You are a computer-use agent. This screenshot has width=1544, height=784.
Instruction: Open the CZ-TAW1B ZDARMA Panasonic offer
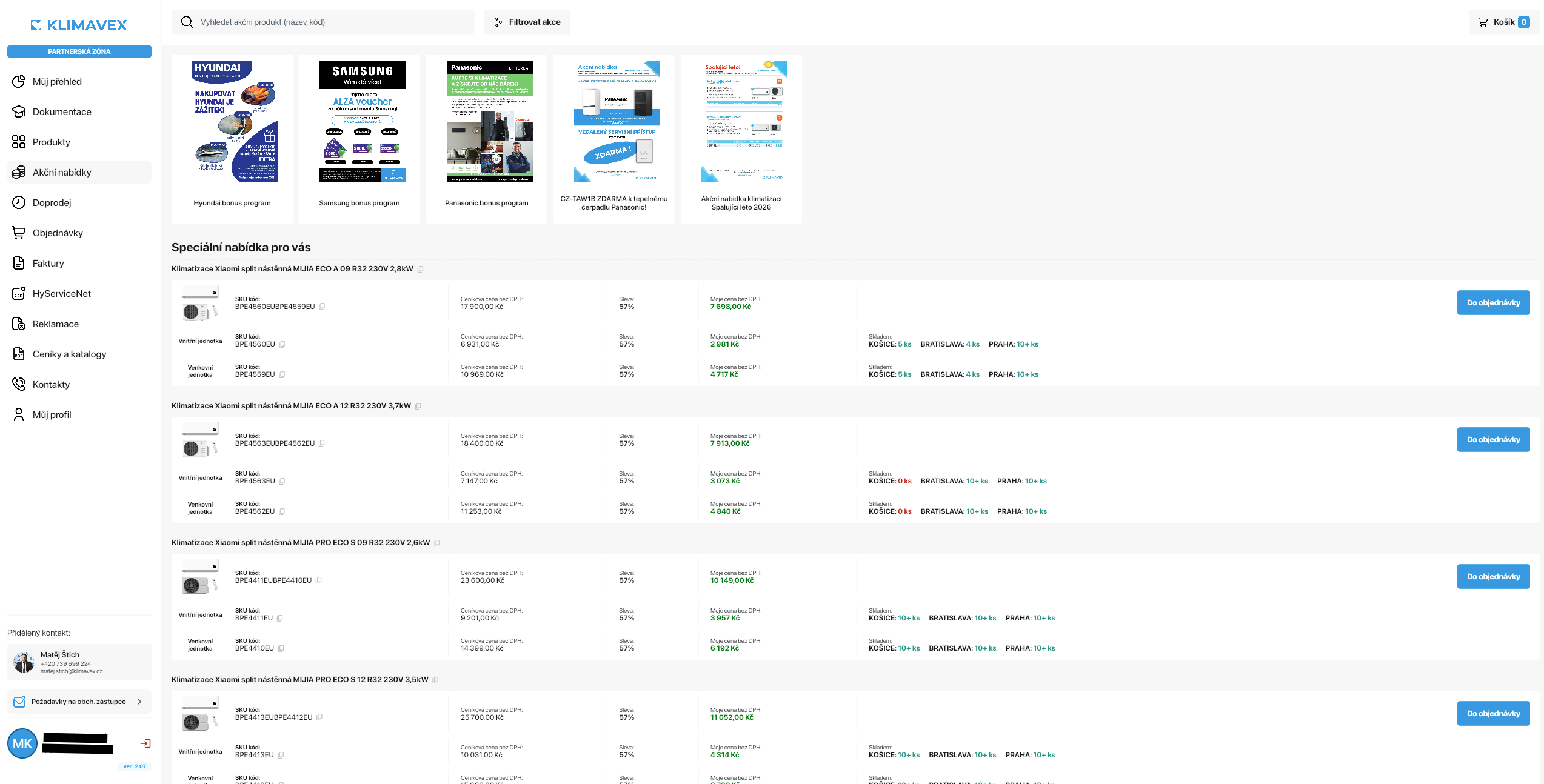(614, 139)
